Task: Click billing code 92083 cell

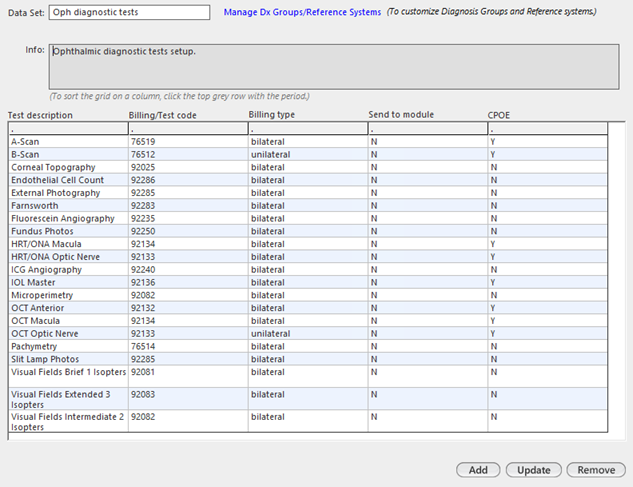Action: click(x=188, y=399)
